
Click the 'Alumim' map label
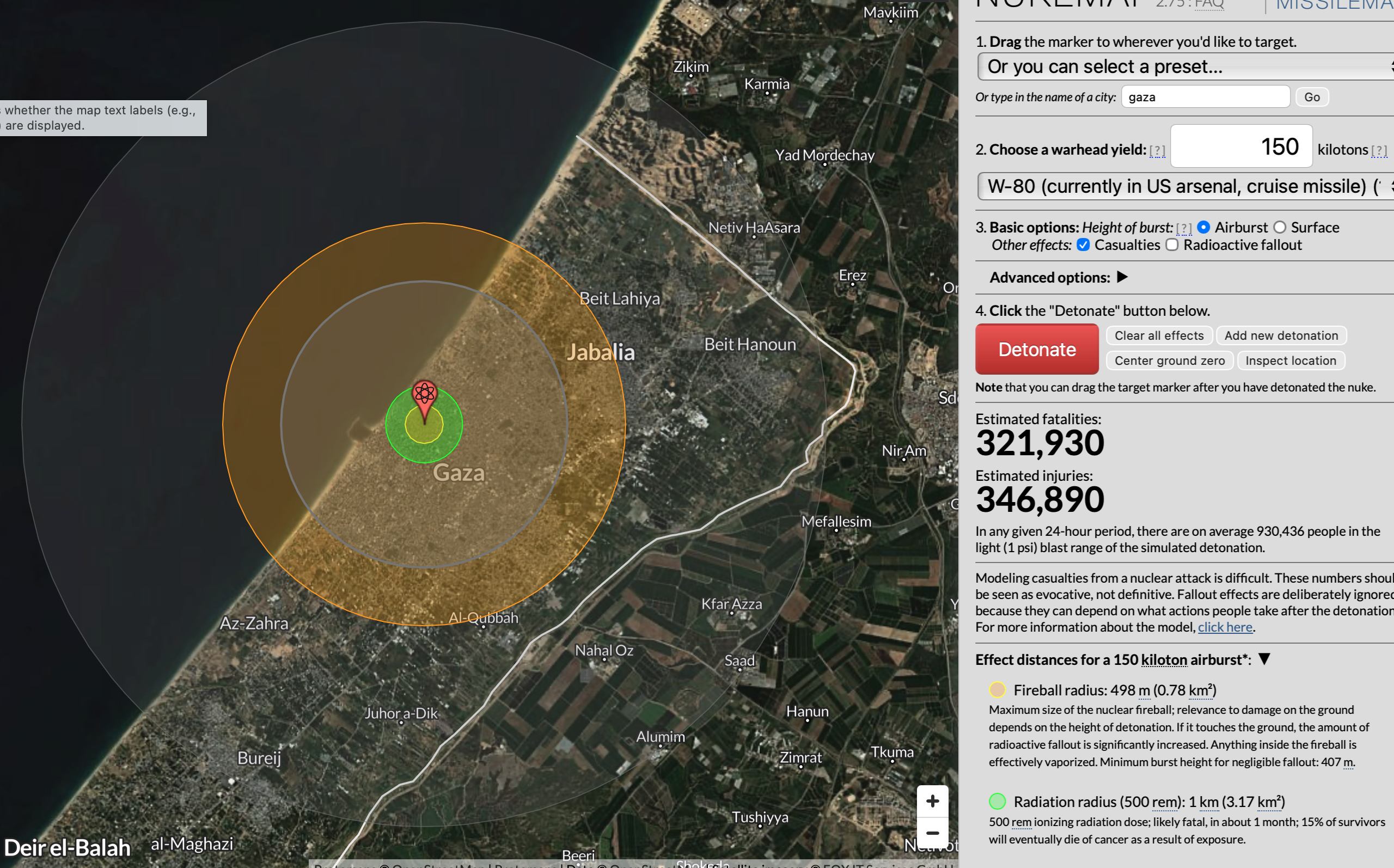pyautogui.click(x=661, y=737)
